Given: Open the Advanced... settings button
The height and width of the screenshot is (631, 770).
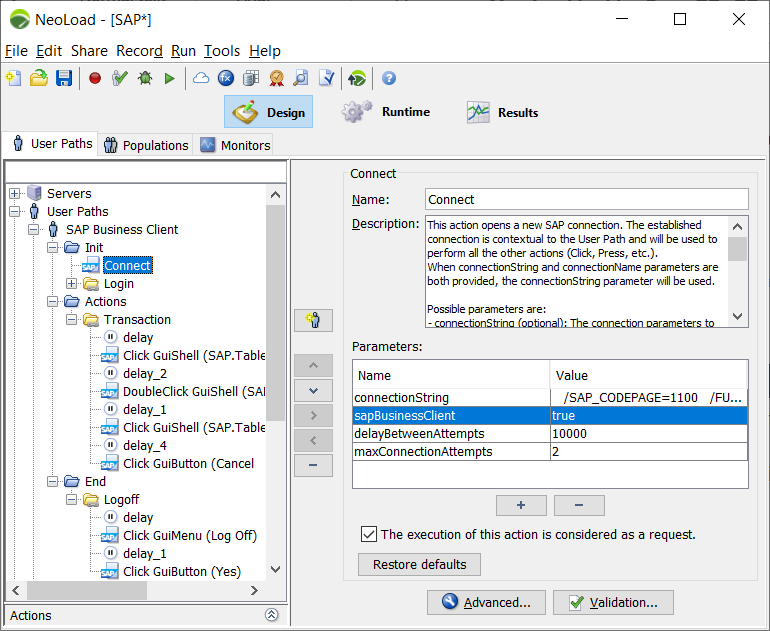Looking at the screenshot, I should click(486, 603).
